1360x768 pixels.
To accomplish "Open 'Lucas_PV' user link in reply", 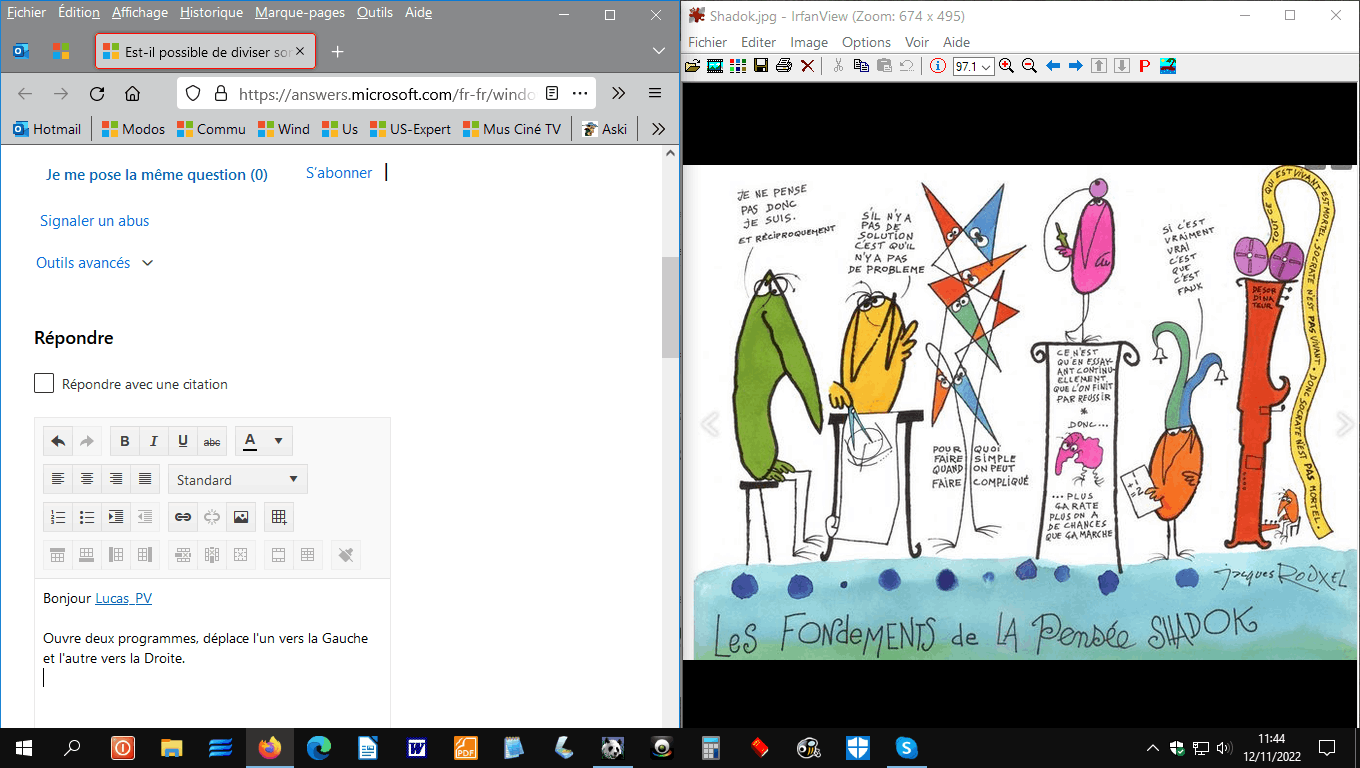I will point(123,598).
